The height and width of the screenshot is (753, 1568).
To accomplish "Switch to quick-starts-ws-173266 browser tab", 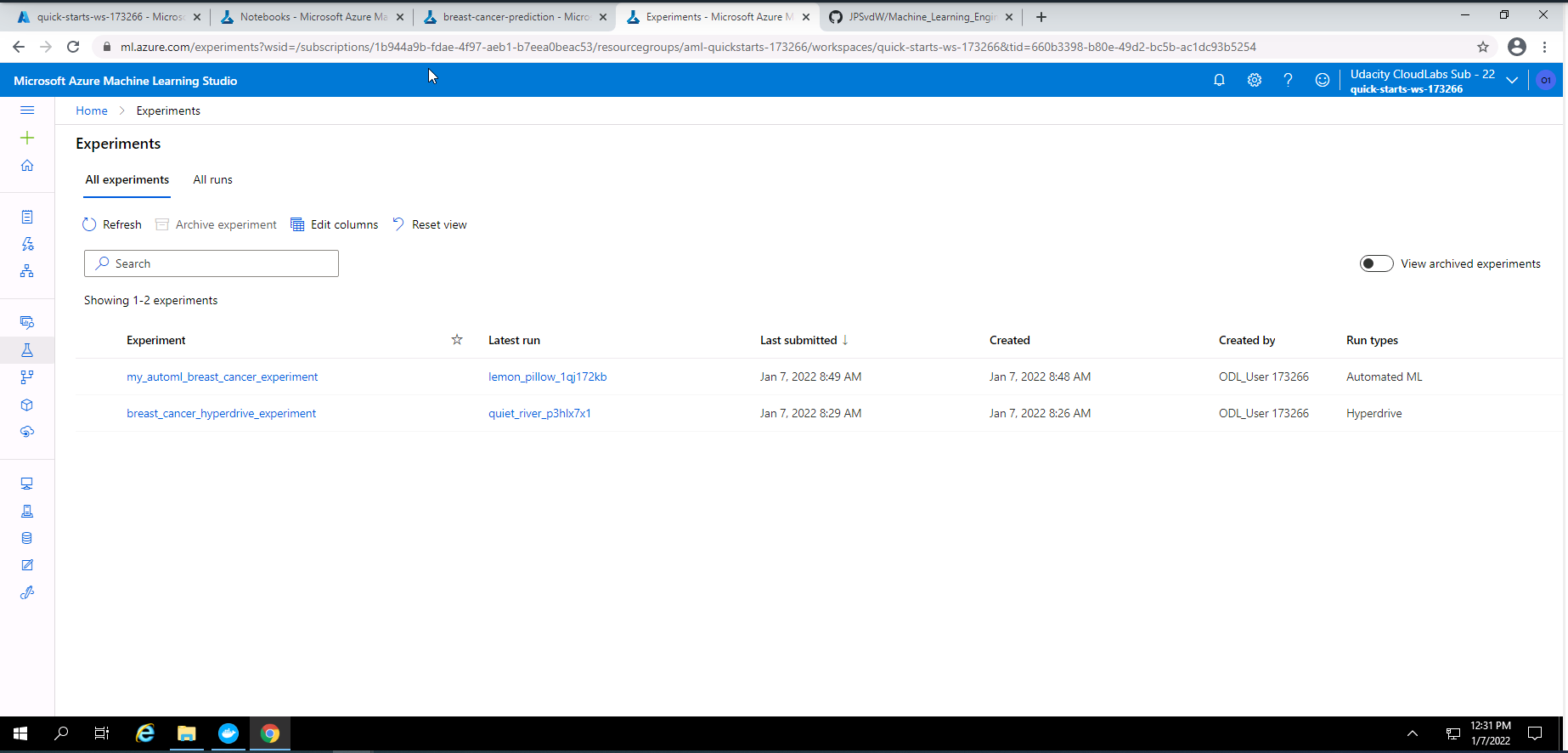I will [109, 17].
